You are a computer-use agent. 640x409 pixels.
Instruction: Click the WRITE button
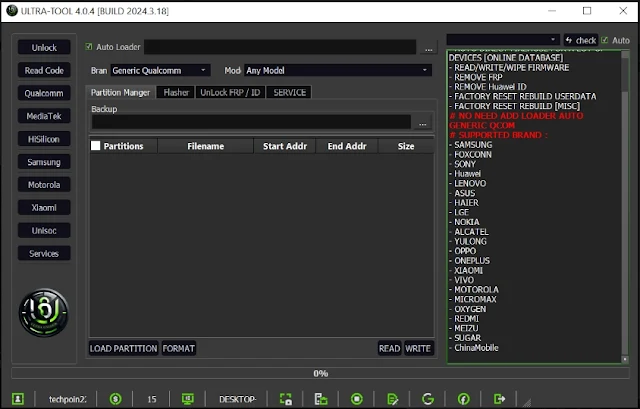(x=418, y=348)
